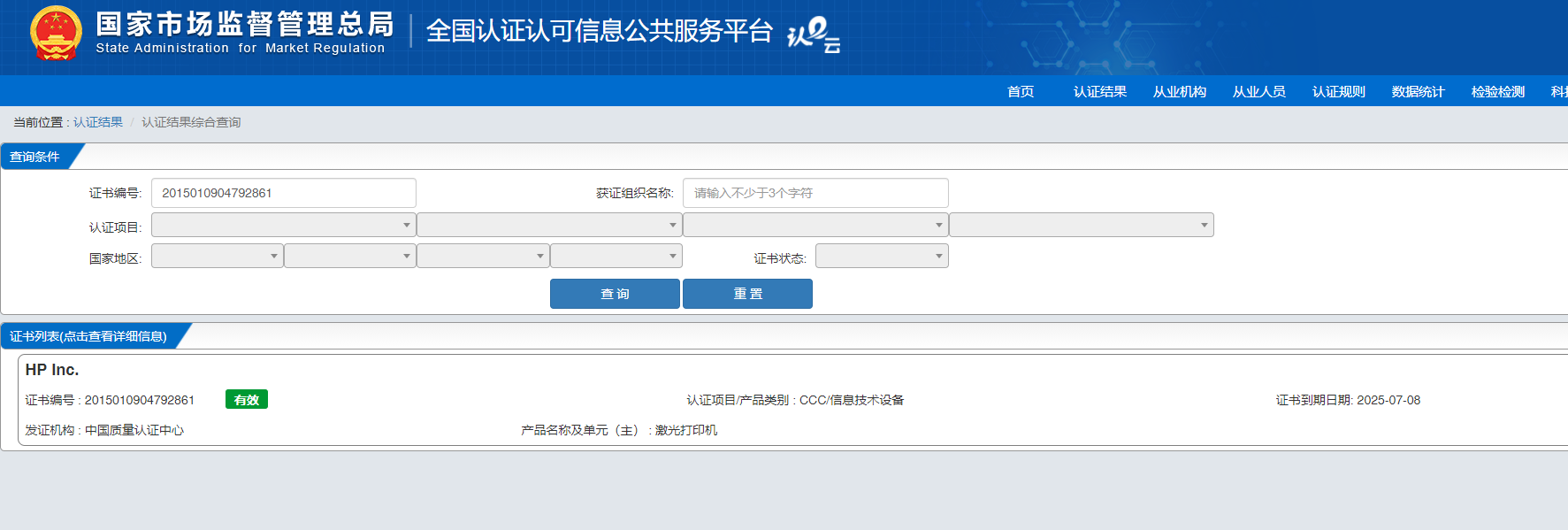Image resolution: width=1568 pixels, height=530 pixels.
Task: Click the issuer 中国质量认证中心 text
Action: click(134, 430)
